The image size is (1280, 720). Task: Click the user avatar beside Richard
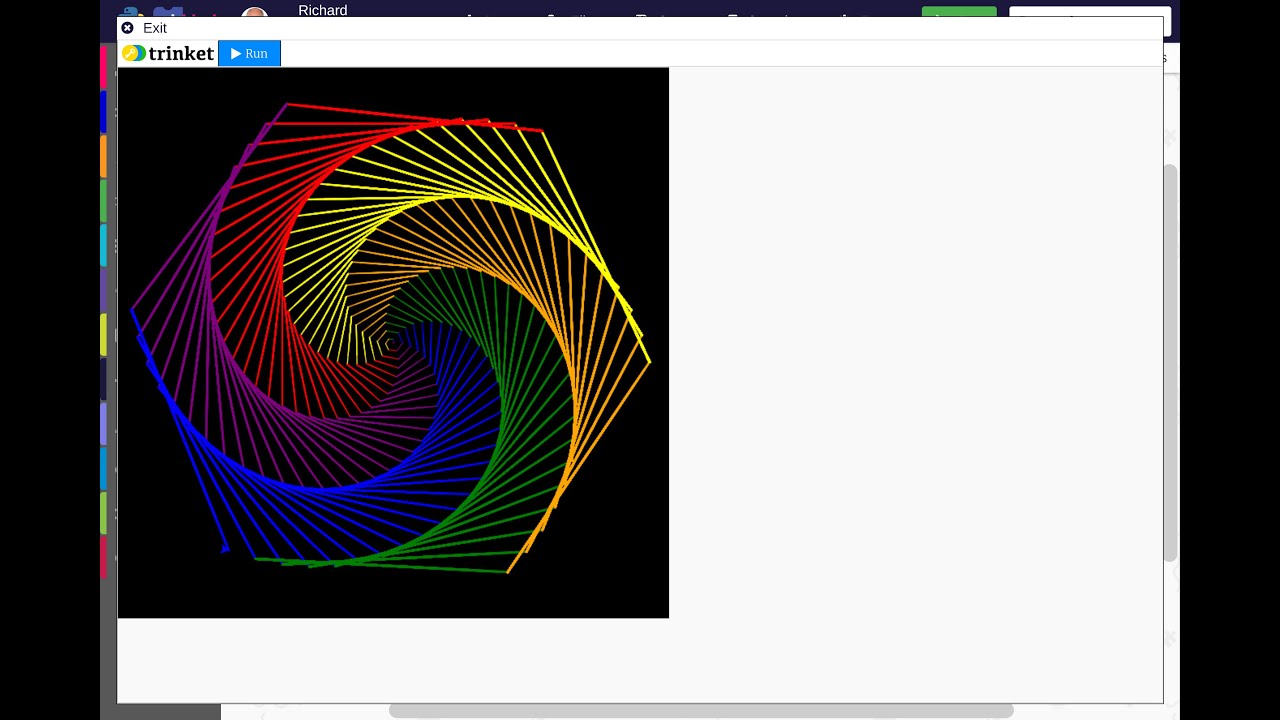[255, 12]
